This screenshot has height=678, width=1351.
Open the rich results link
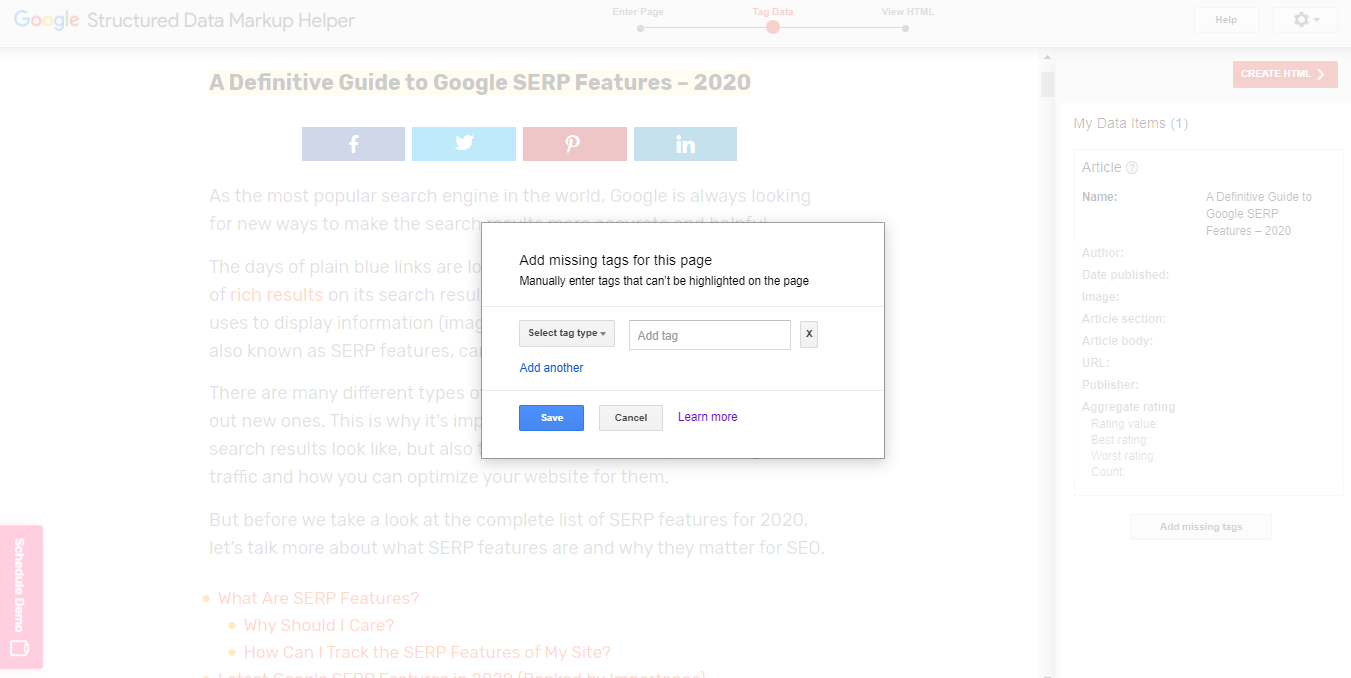[x=276, y=295]
